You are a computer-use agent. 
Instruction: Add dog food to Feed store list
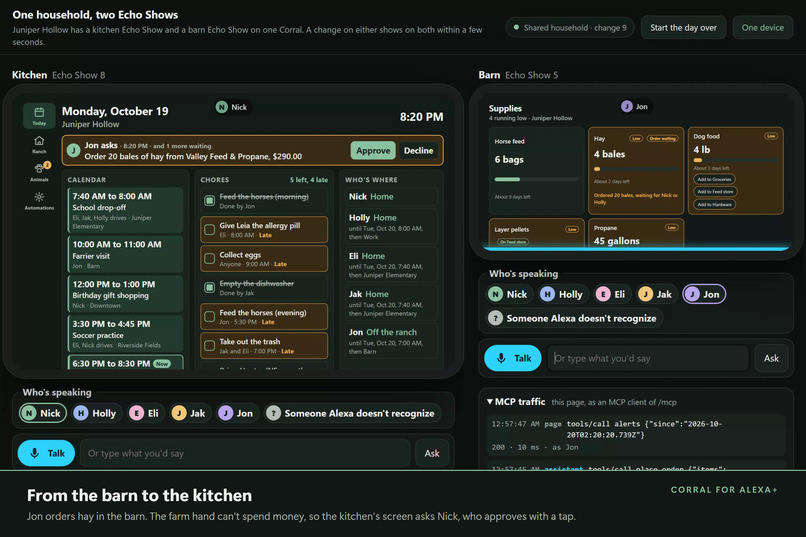715,192
